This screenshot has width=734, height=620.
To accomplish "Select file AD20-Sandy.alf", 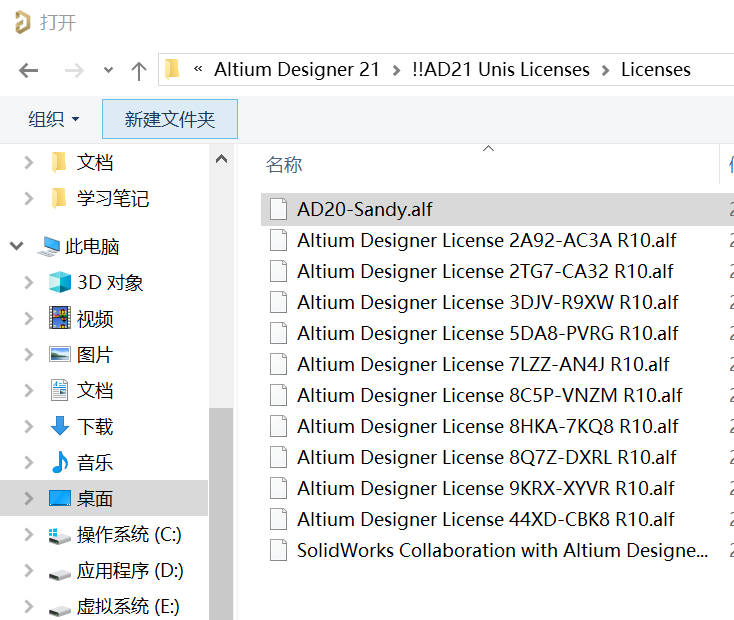I will 497,209.
